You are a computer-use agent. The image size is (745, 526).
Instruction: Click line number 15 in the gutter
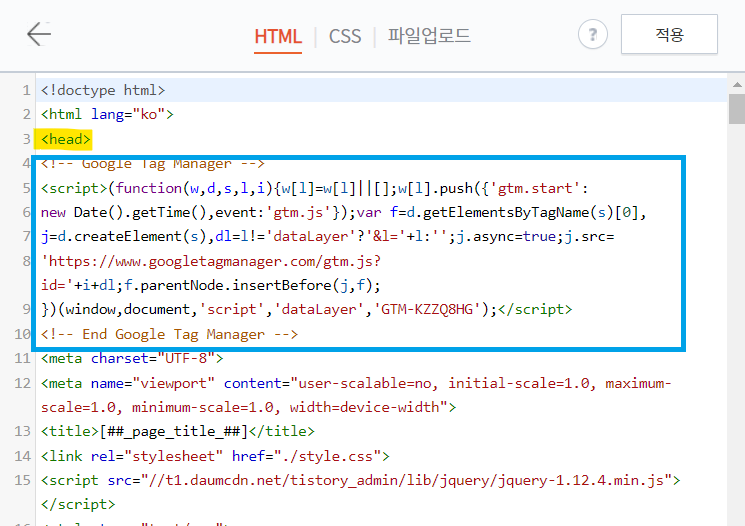click(22, 481)
